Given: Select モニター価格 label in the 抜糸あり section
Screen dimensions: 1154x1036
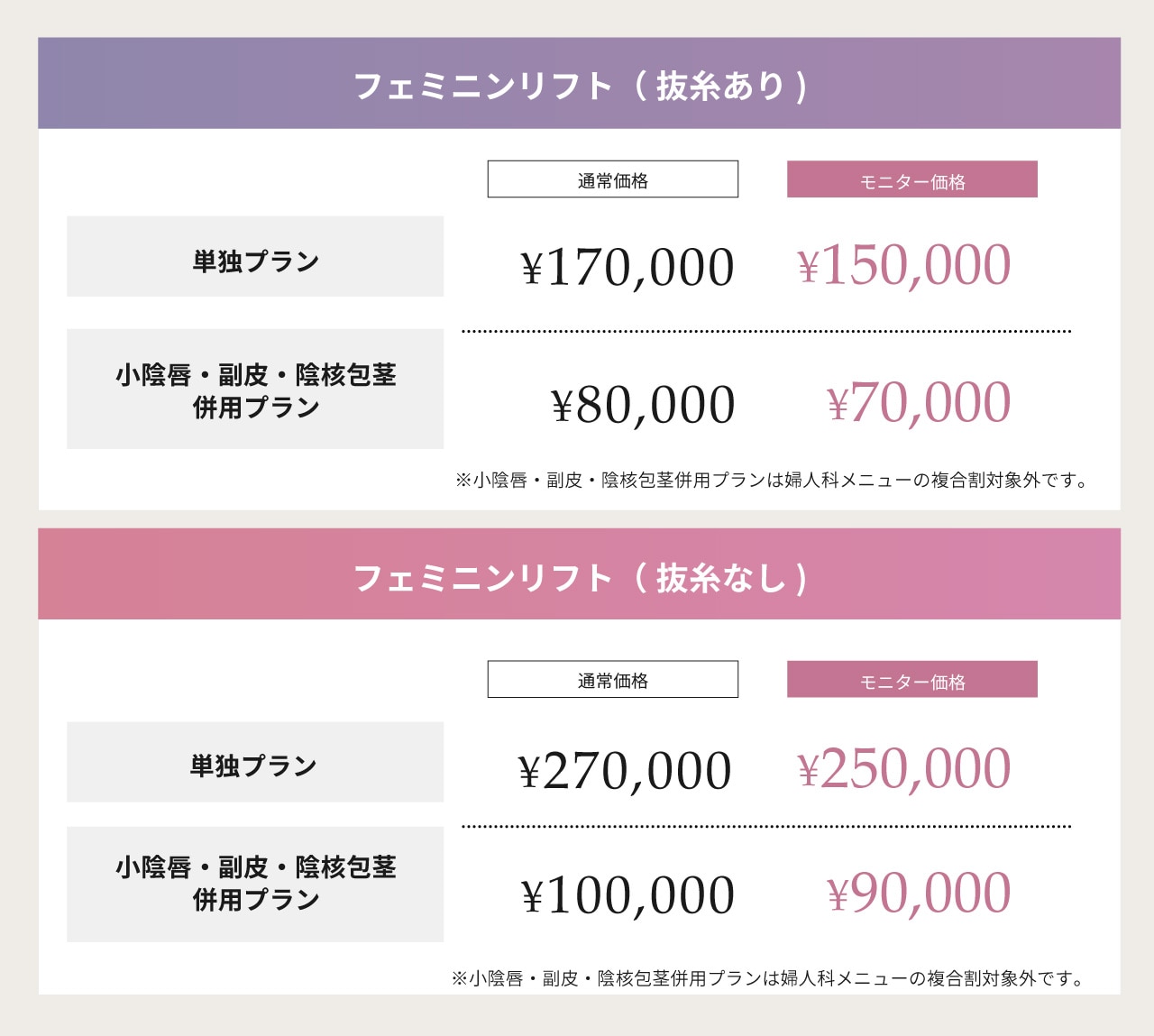Looking at the screenshot, I should pyautogui.click(x=911, y=179).
